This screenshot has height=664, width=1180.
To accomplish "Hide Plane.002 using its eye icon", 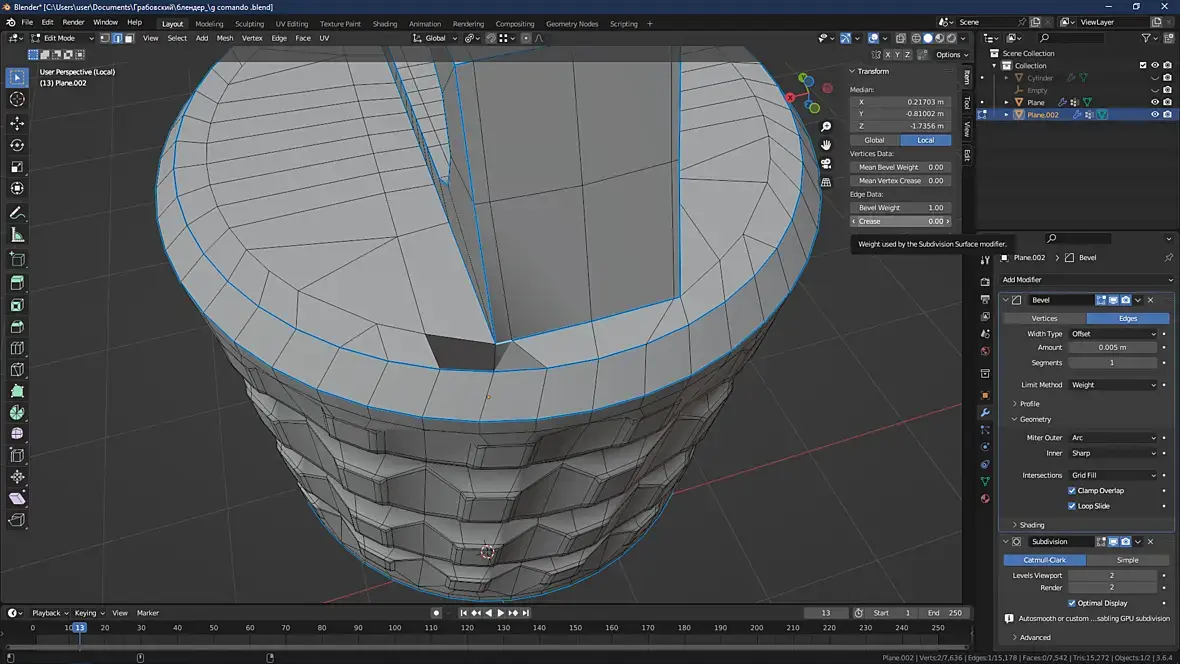I will 1154,115.
